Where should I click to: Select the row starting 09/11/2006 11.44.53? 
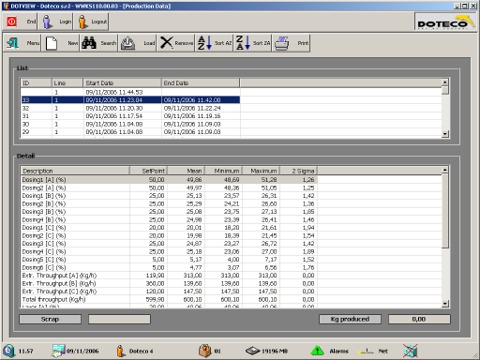pos(130,92)
